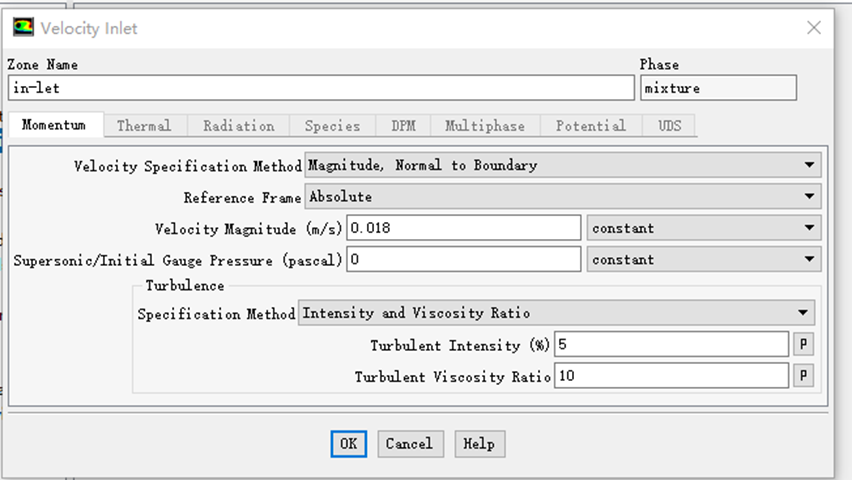This screenshot has width=852, height=480.
Task: Click the Supersonic/Initial Gauge Pressure field
Action: click(x=463, y=259)
